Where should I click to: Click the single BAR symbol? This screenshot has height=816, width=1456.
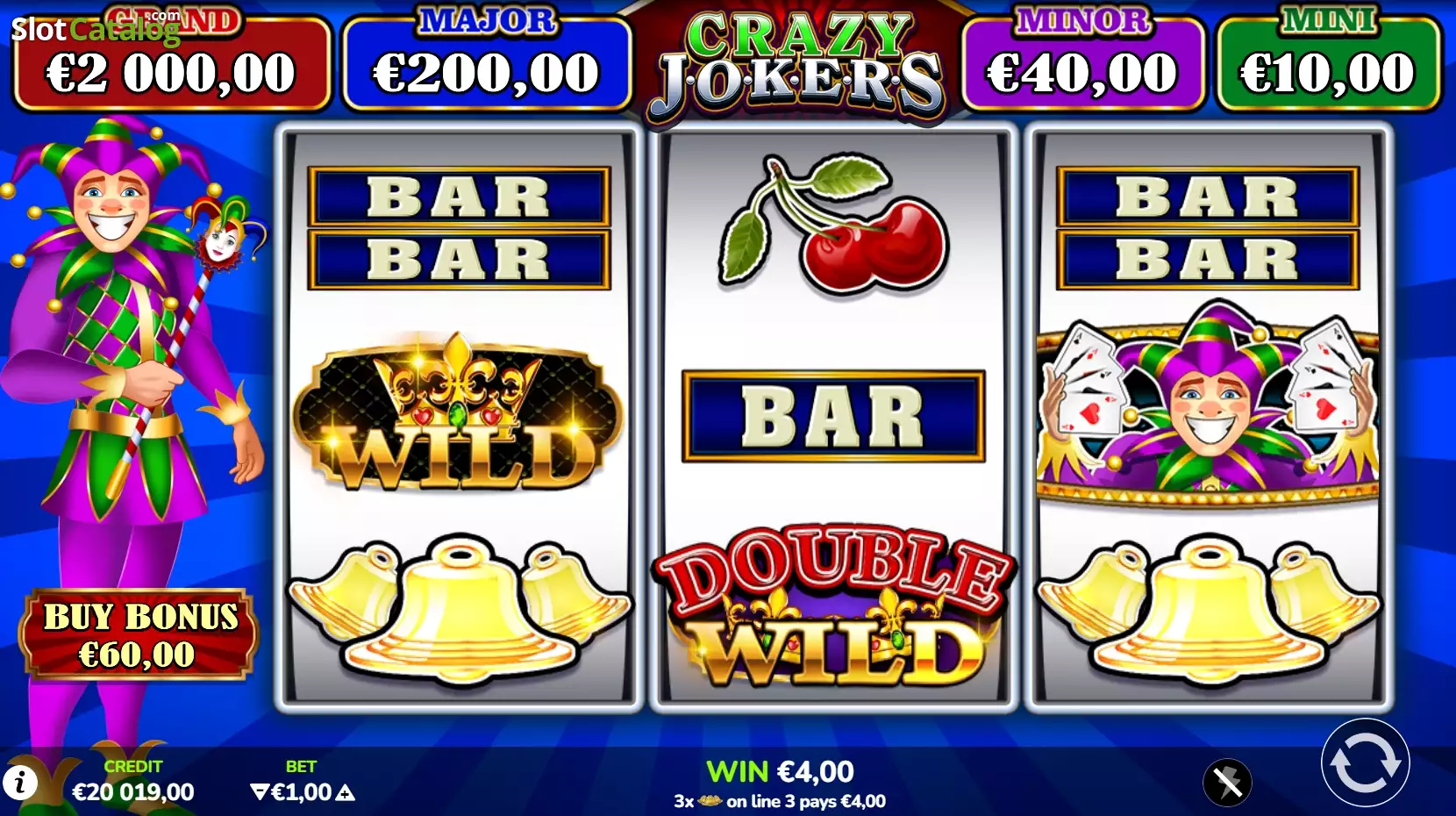(x=833, y=416)
